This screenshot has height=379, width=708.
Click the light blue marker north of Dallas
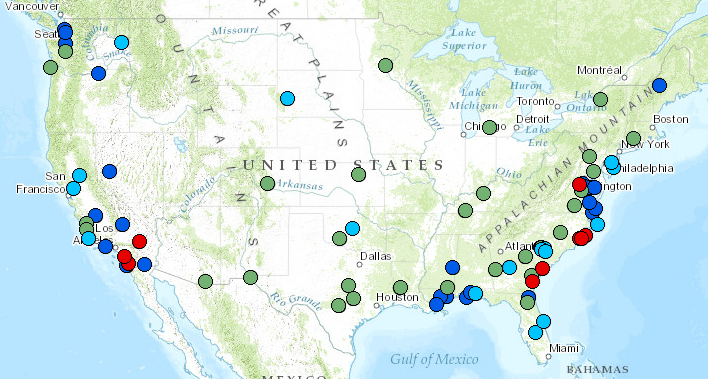(352, 228)
